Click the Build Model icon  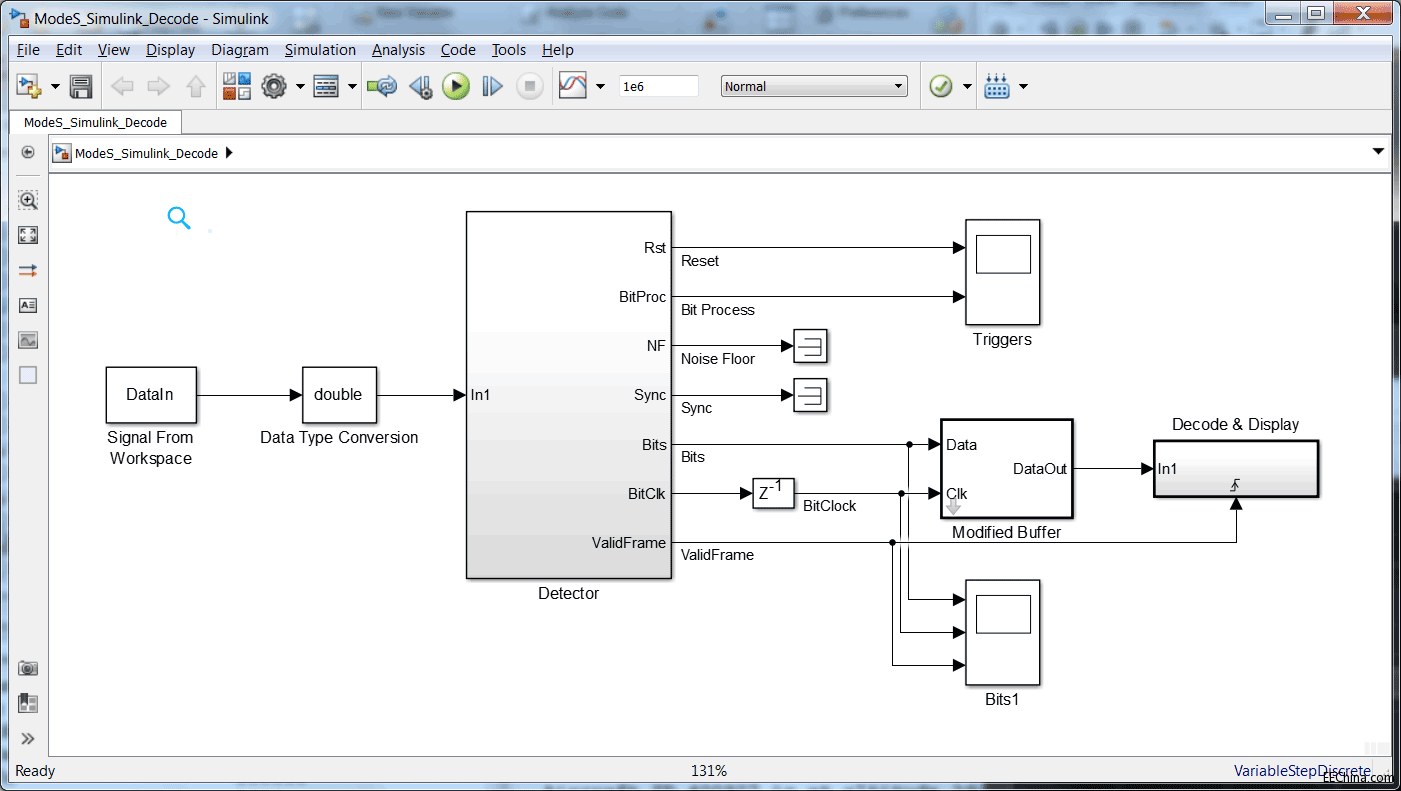[997, 87]
